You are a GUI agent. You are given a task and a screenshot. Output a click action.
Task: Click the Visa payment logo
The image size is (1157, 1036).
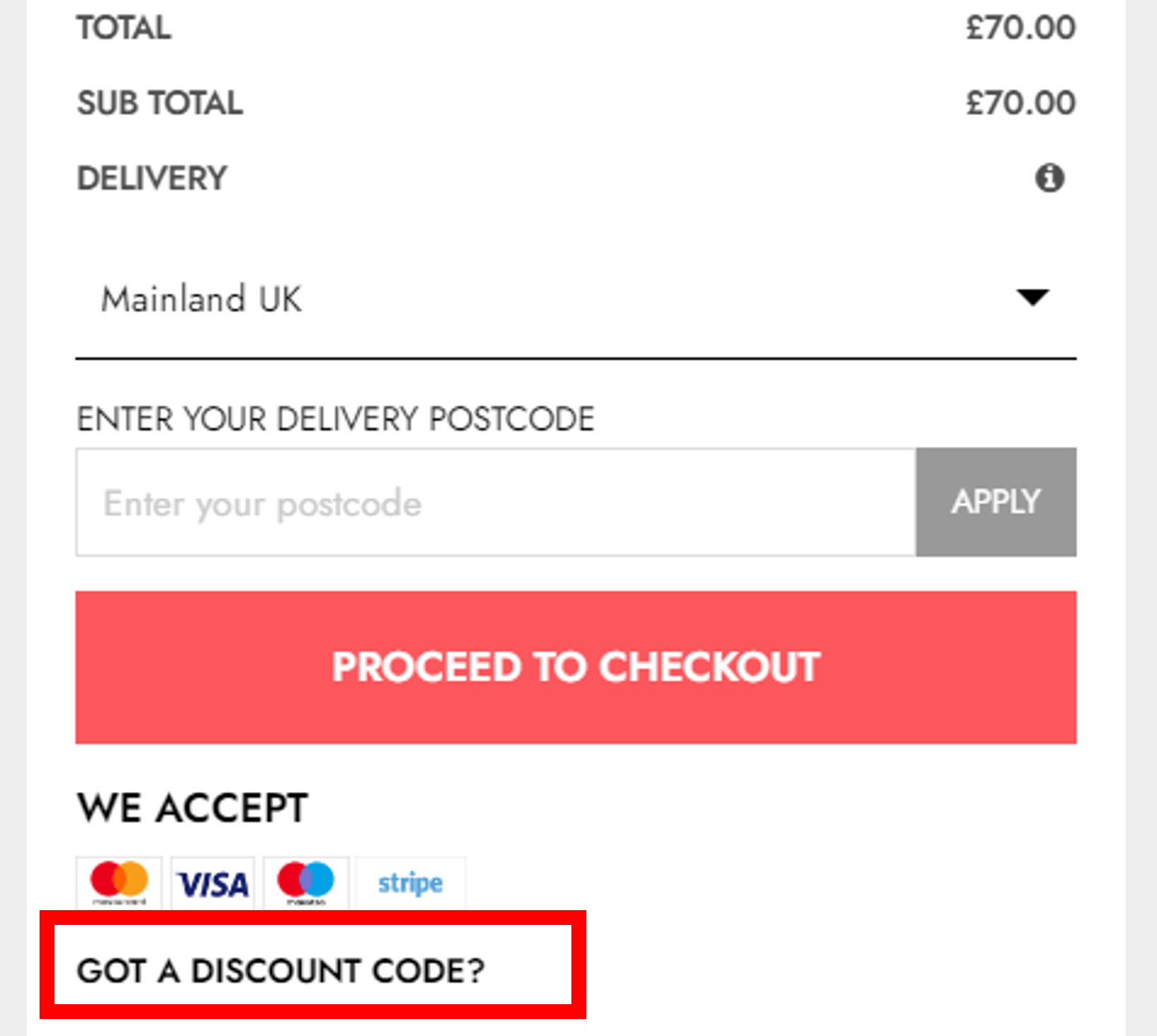click(x=213, y=884)
